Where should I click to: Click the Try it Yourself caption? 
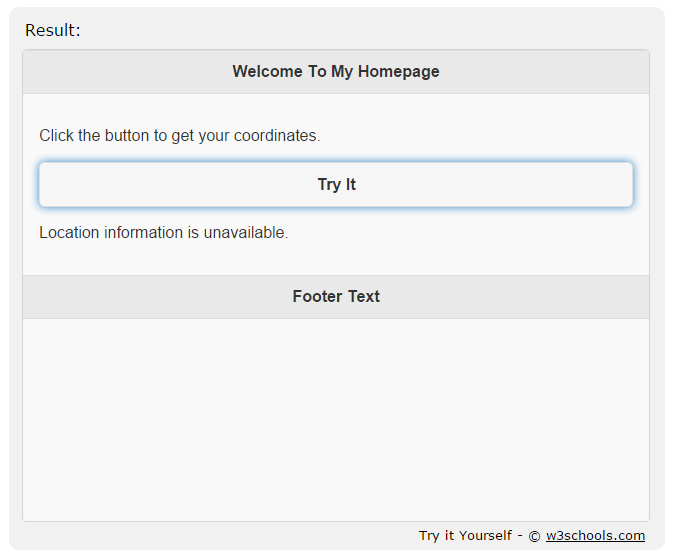pyautogui.click(x=466, y=536)
